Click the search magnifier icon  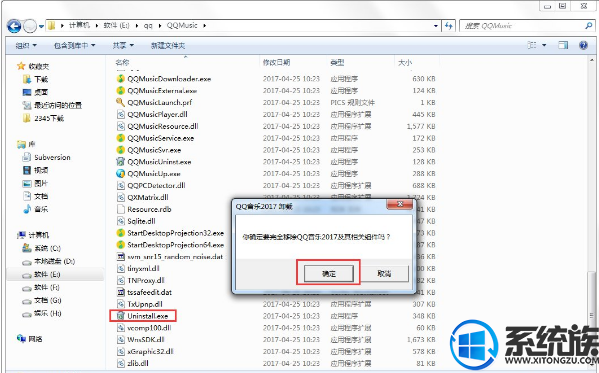(588, 26)
